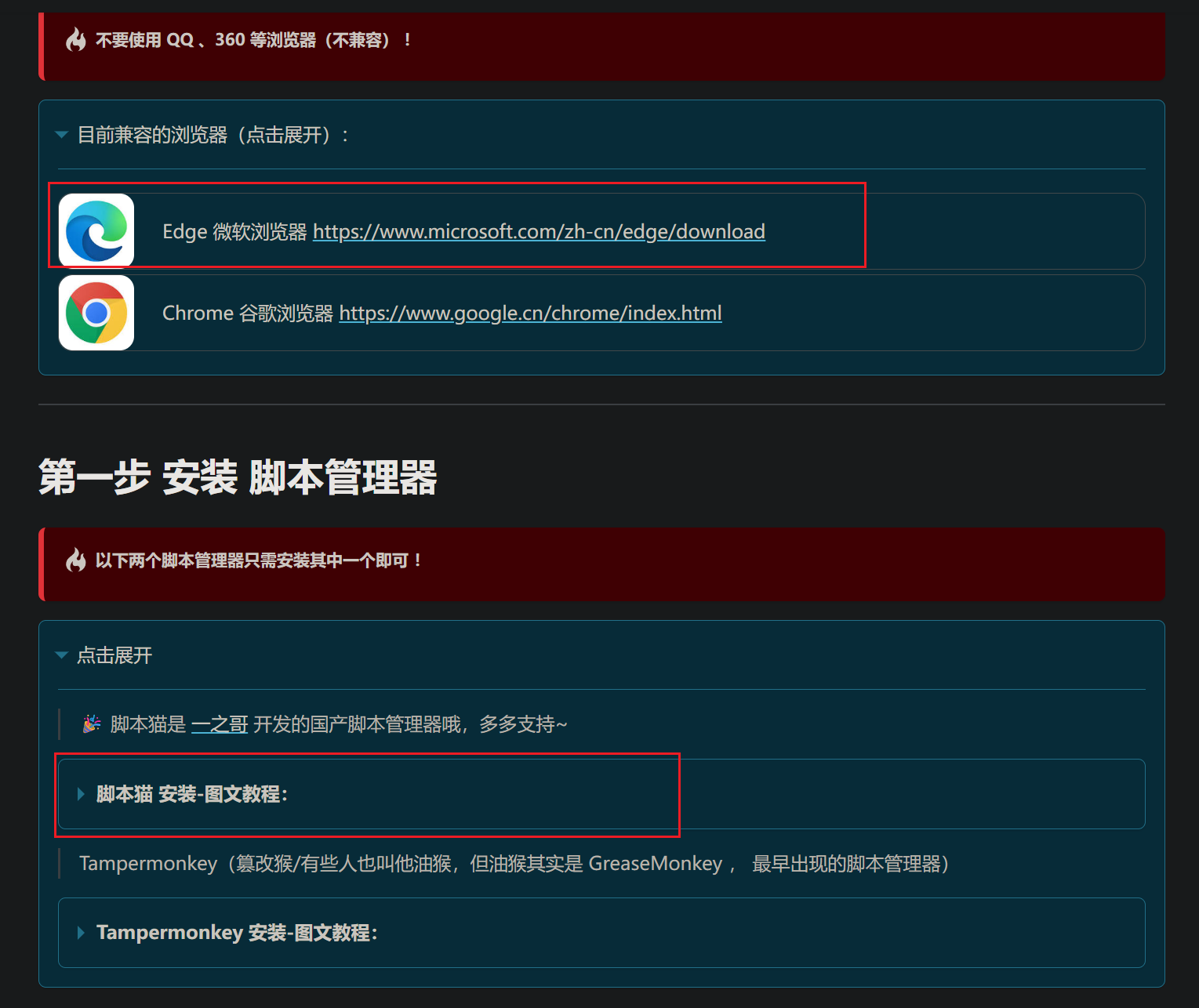Open the Edge download link on microsoft.com
Image resolution: width=1199 pixels, height=1008 pixels.
[x=539, y=232]
